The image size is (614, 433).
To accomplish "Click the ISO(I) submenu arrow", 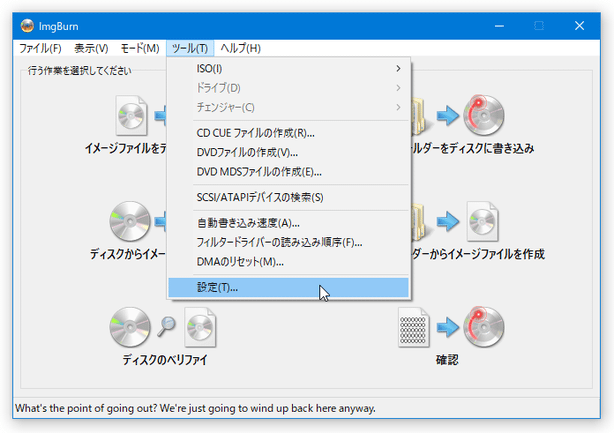I will [398, 69].
